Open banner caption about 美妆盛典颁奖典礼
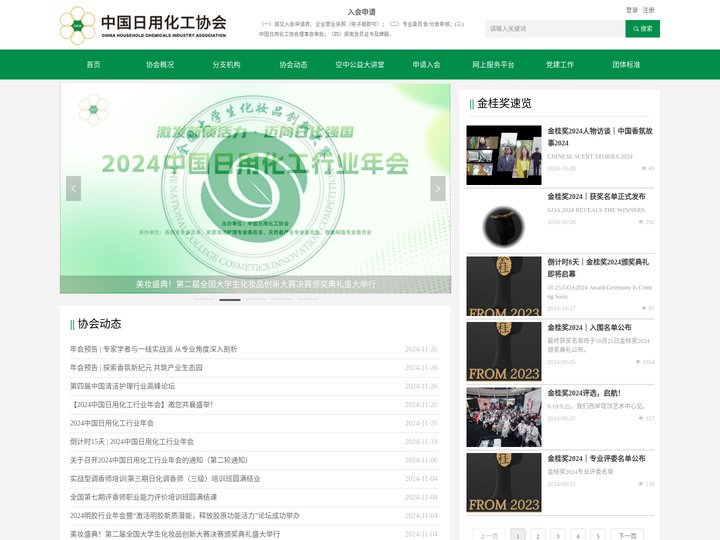Screen dimensions: 720x540 [256, 284]
